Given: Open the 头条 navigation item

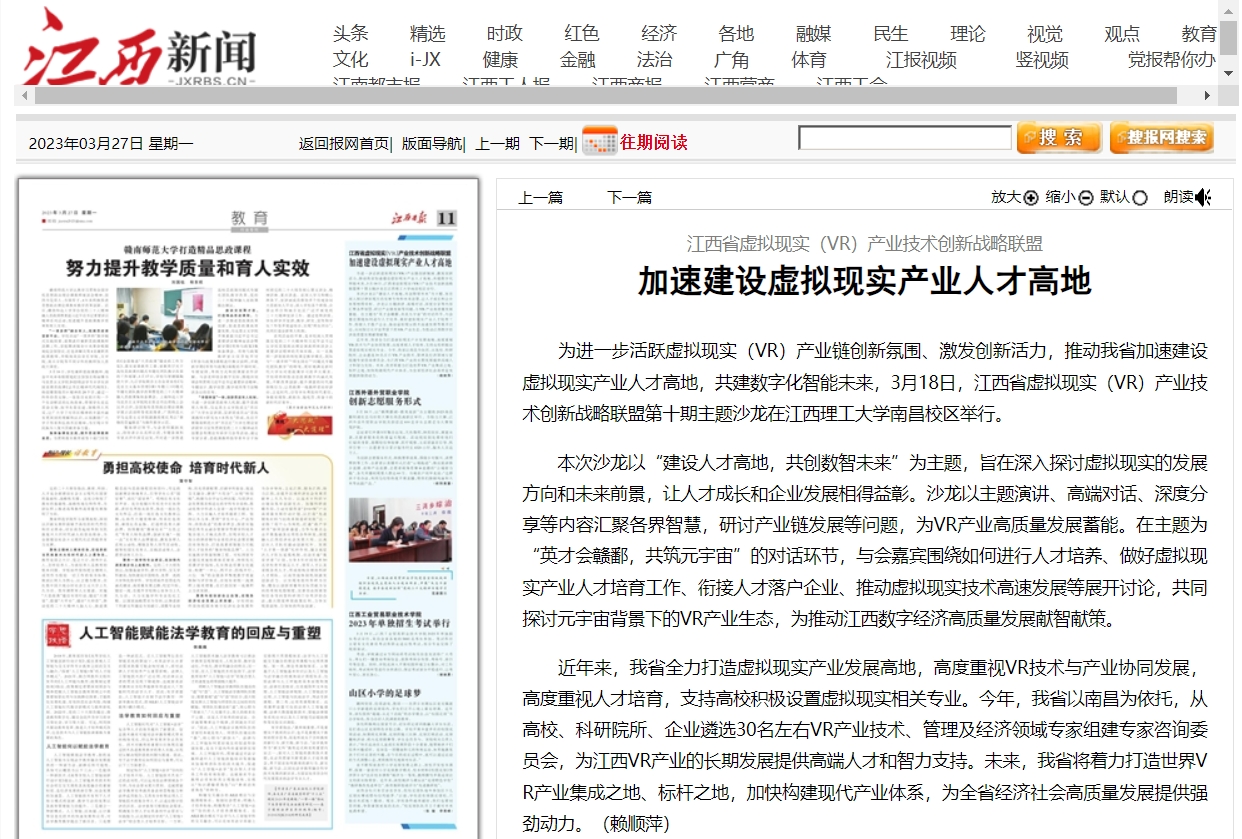Looking at the screenshot, I should click(350, 34).
